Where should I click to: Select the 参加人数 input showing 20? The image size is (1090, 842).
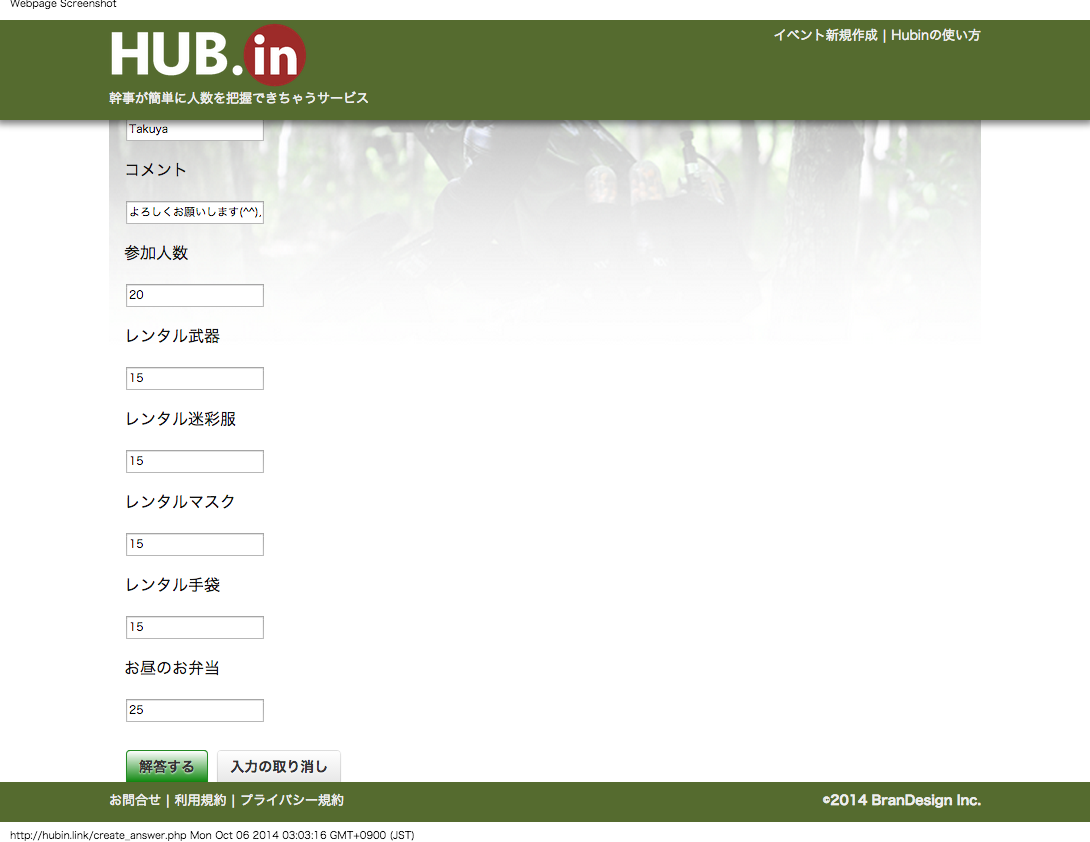click(x=195, y=295)
